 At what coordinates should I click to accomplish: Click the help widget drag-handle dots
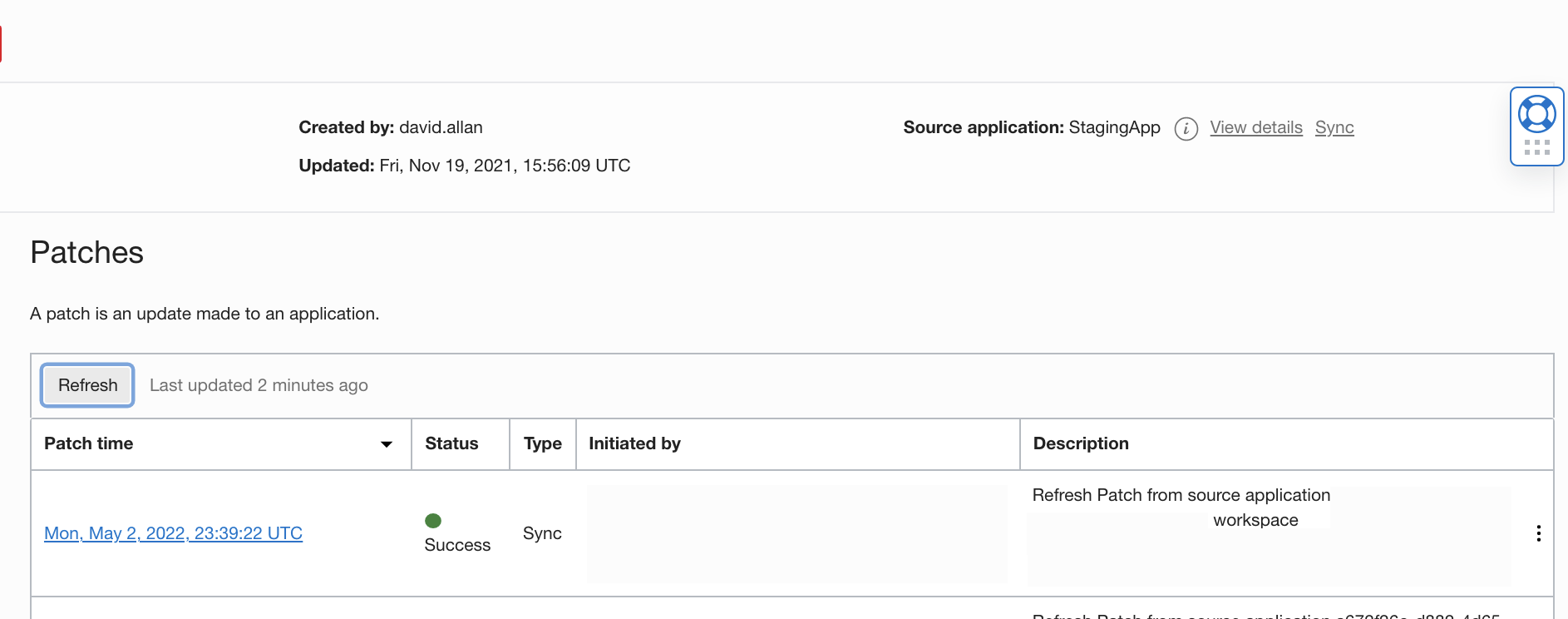1537,147
